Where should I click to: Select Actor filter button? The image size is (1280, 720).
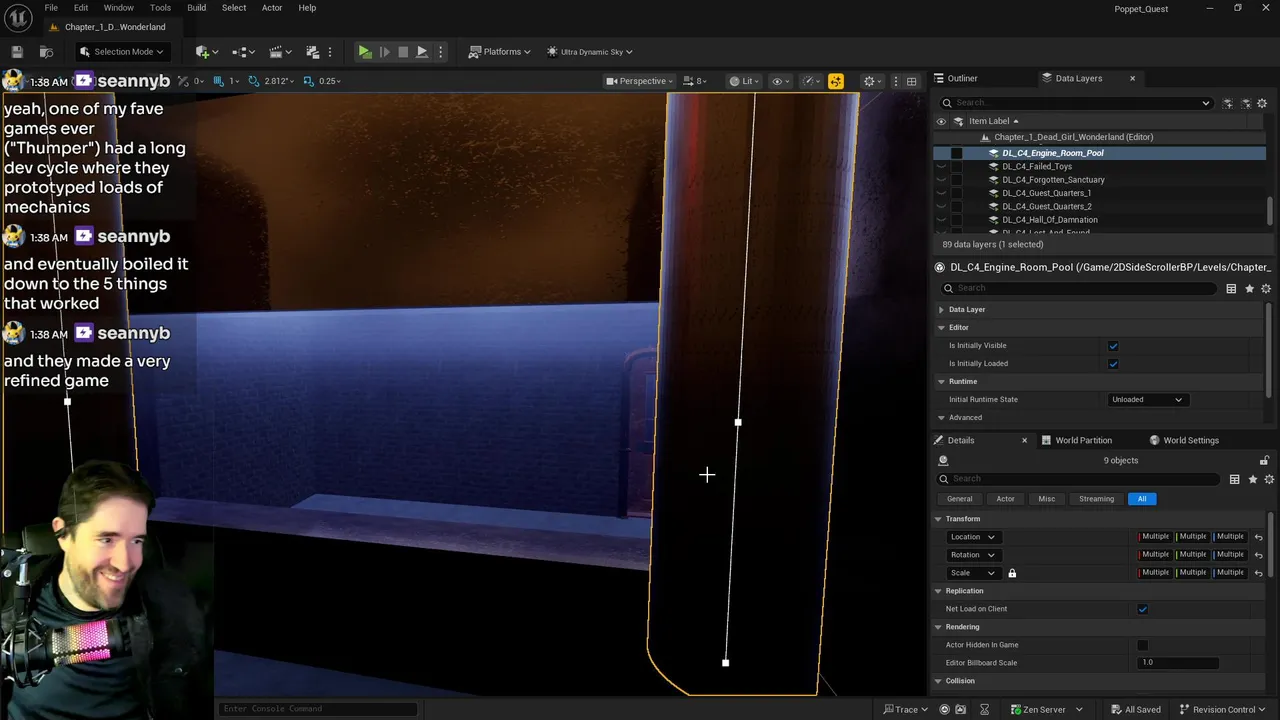(x=1005, y=499)
